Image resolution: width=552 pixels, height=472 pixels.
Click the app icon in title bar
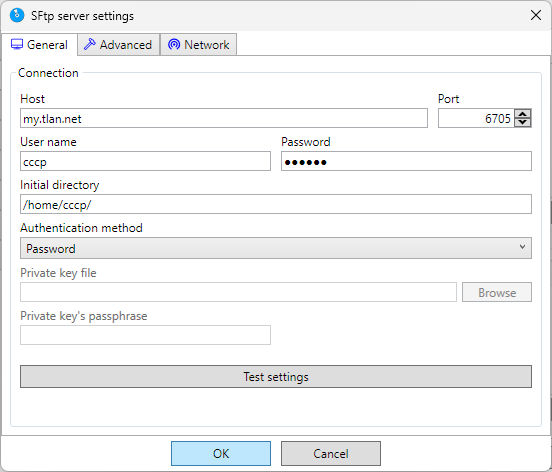[17, 15]
